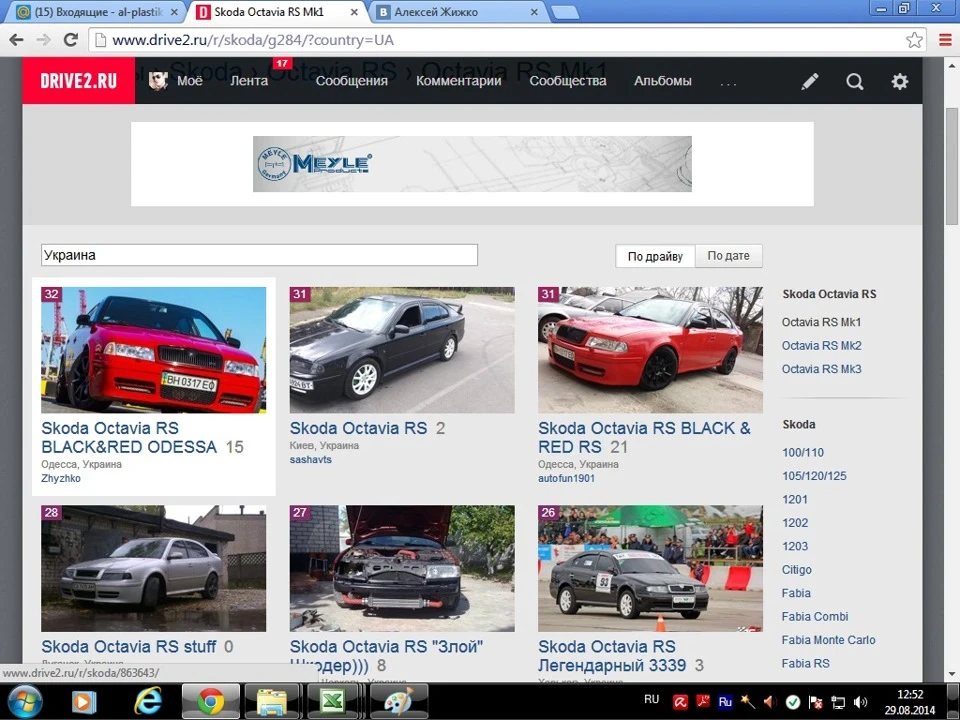The height and width of the screenshot is (720, 960).
Task: Sort by По дате
Action: tap(729, 256)
